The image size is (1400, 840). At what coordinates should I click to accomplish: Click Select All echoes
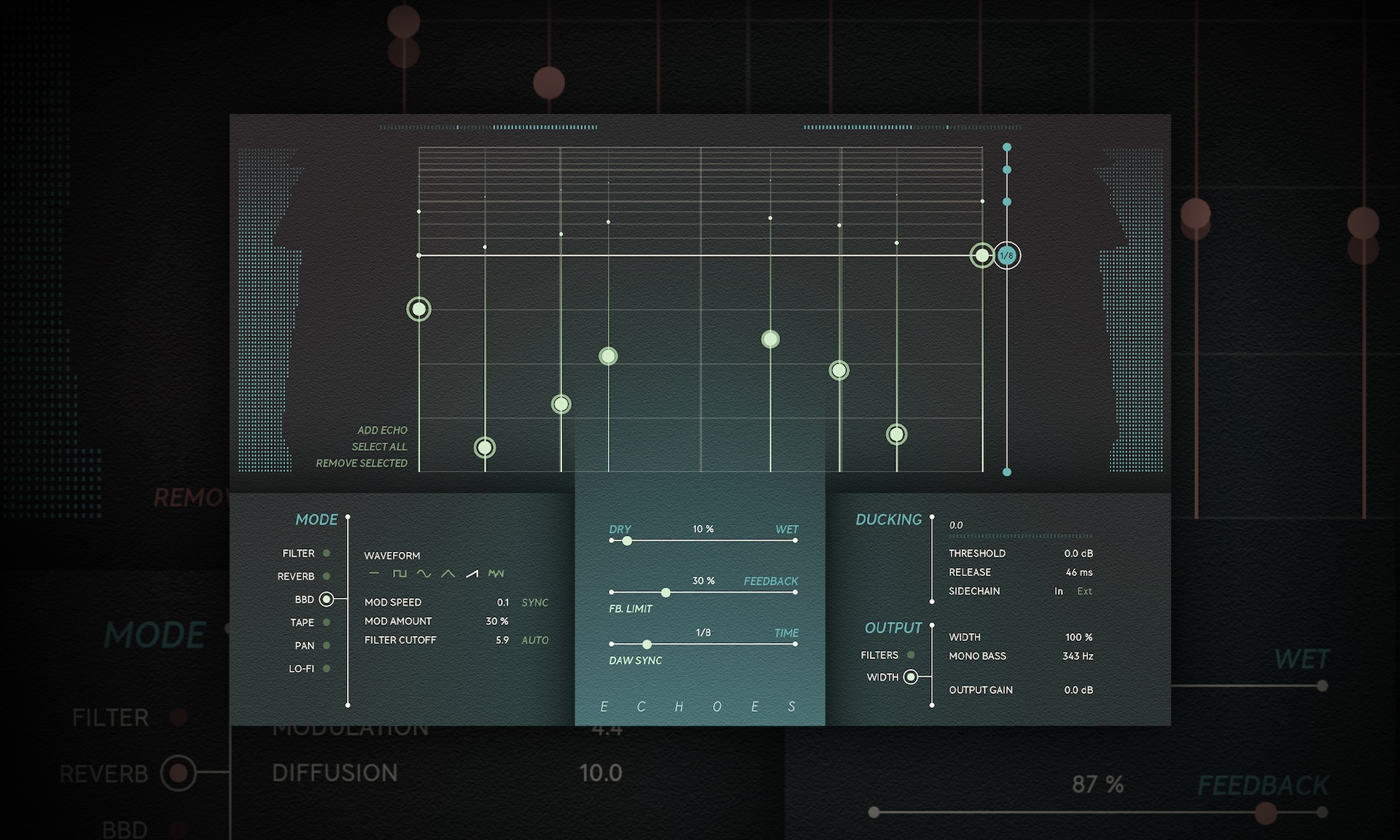tap(379, 446)
